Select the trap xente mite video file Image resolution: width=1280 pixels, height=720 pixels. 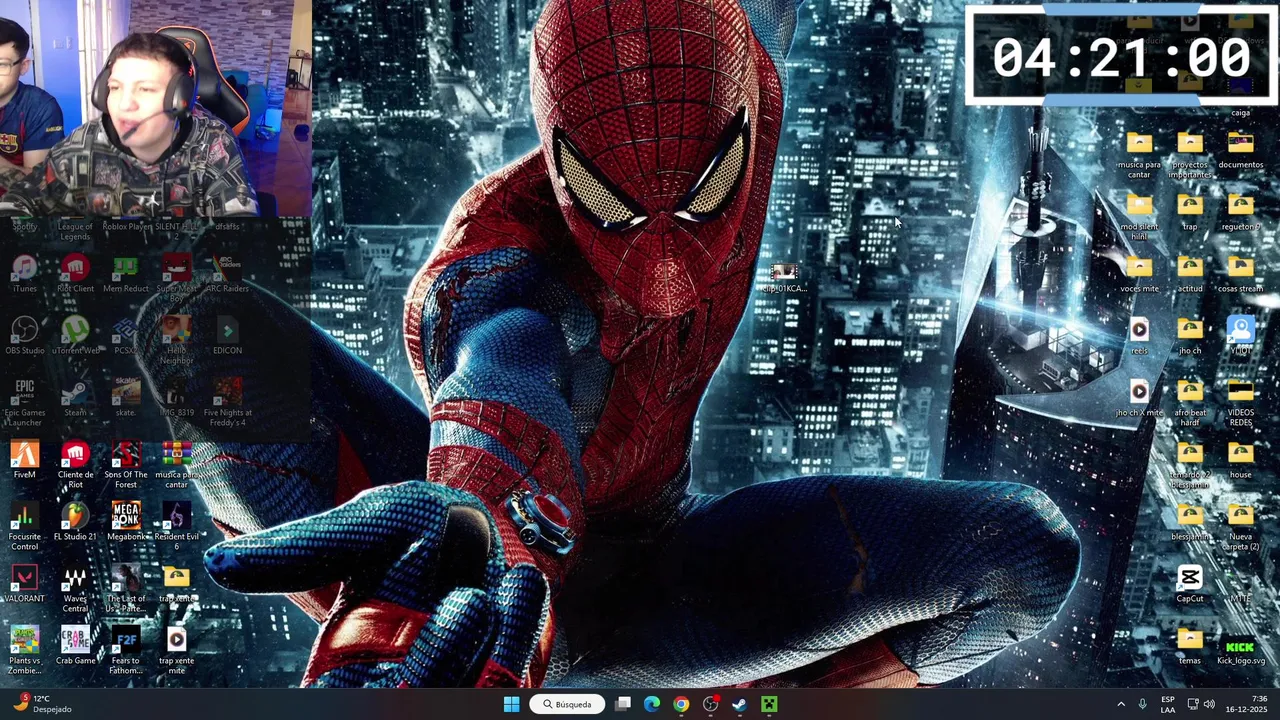[176, 651]
